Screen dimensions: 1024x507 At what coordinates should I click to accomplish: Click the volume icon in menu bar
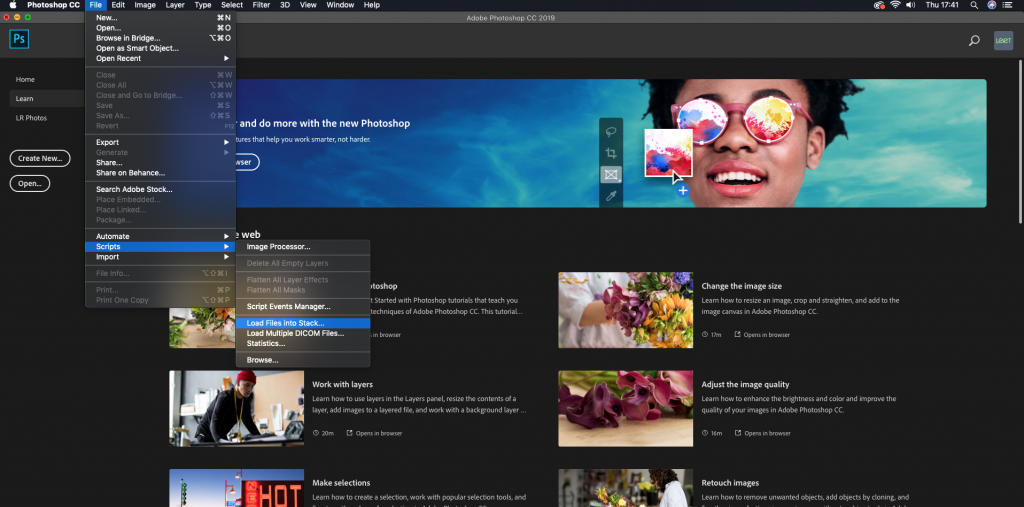(912, 5)
